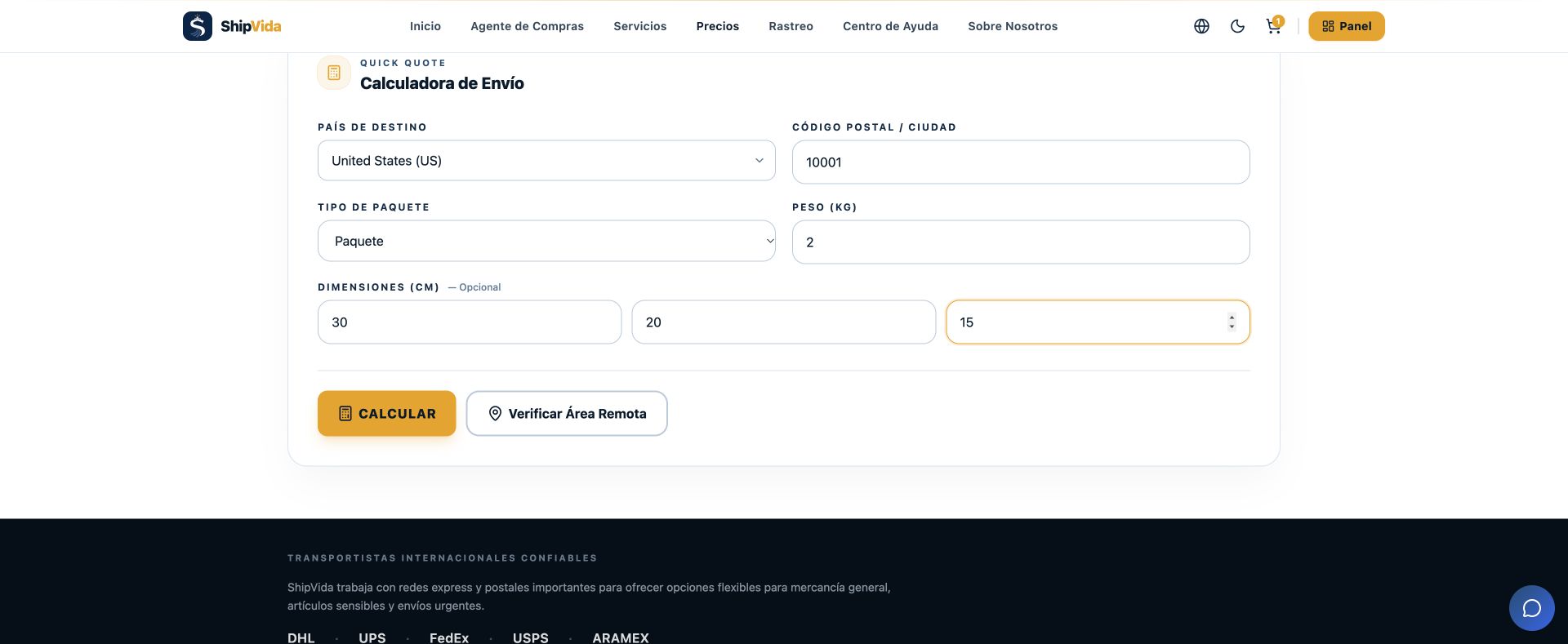Open Centro de Ayuda
Screen dimensions: 1568x644
(890, 26)
